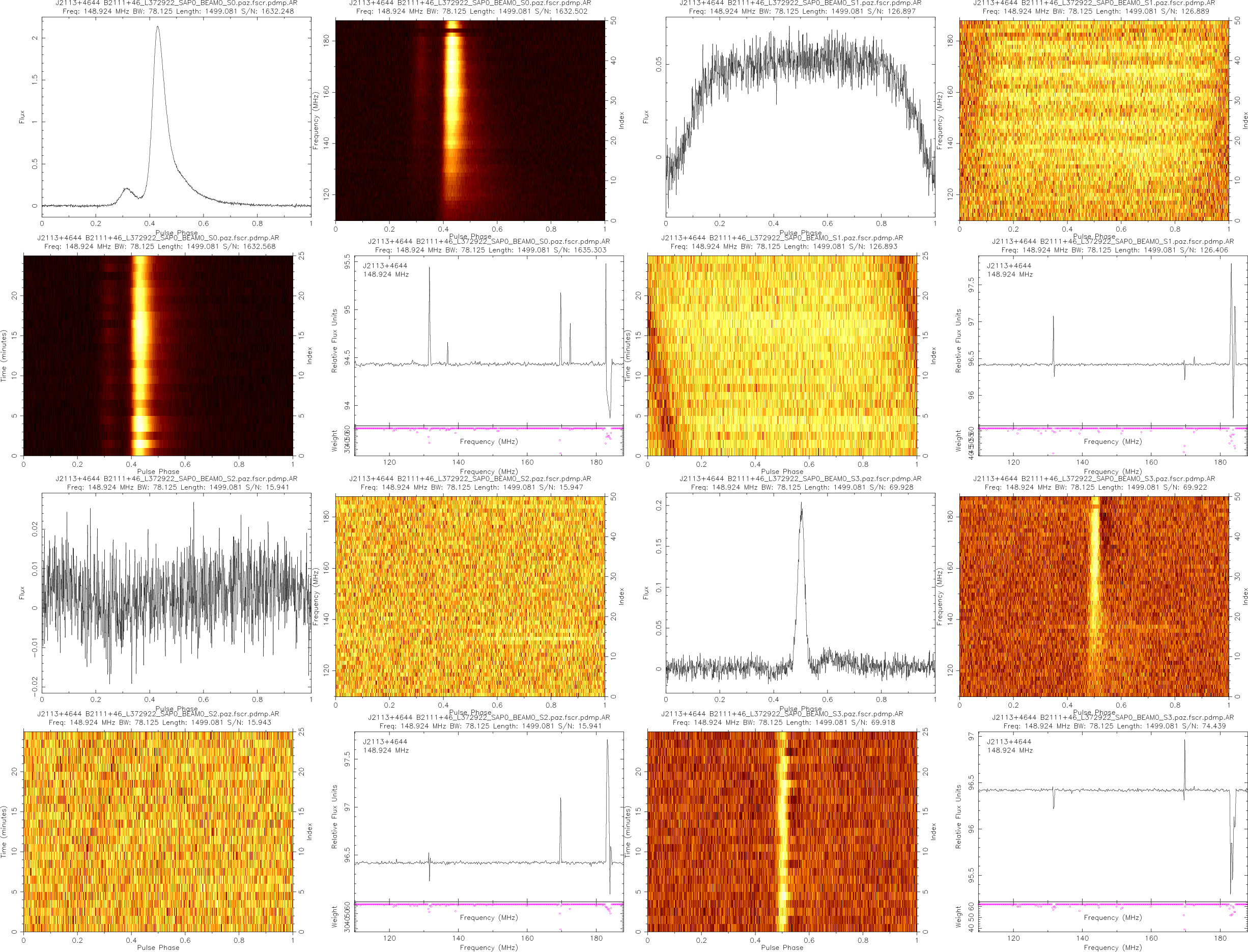This screenshot has height=952, width=1248.
Task: Click the small precursor bump in S0 profile
Action: [x=126, y=190]
